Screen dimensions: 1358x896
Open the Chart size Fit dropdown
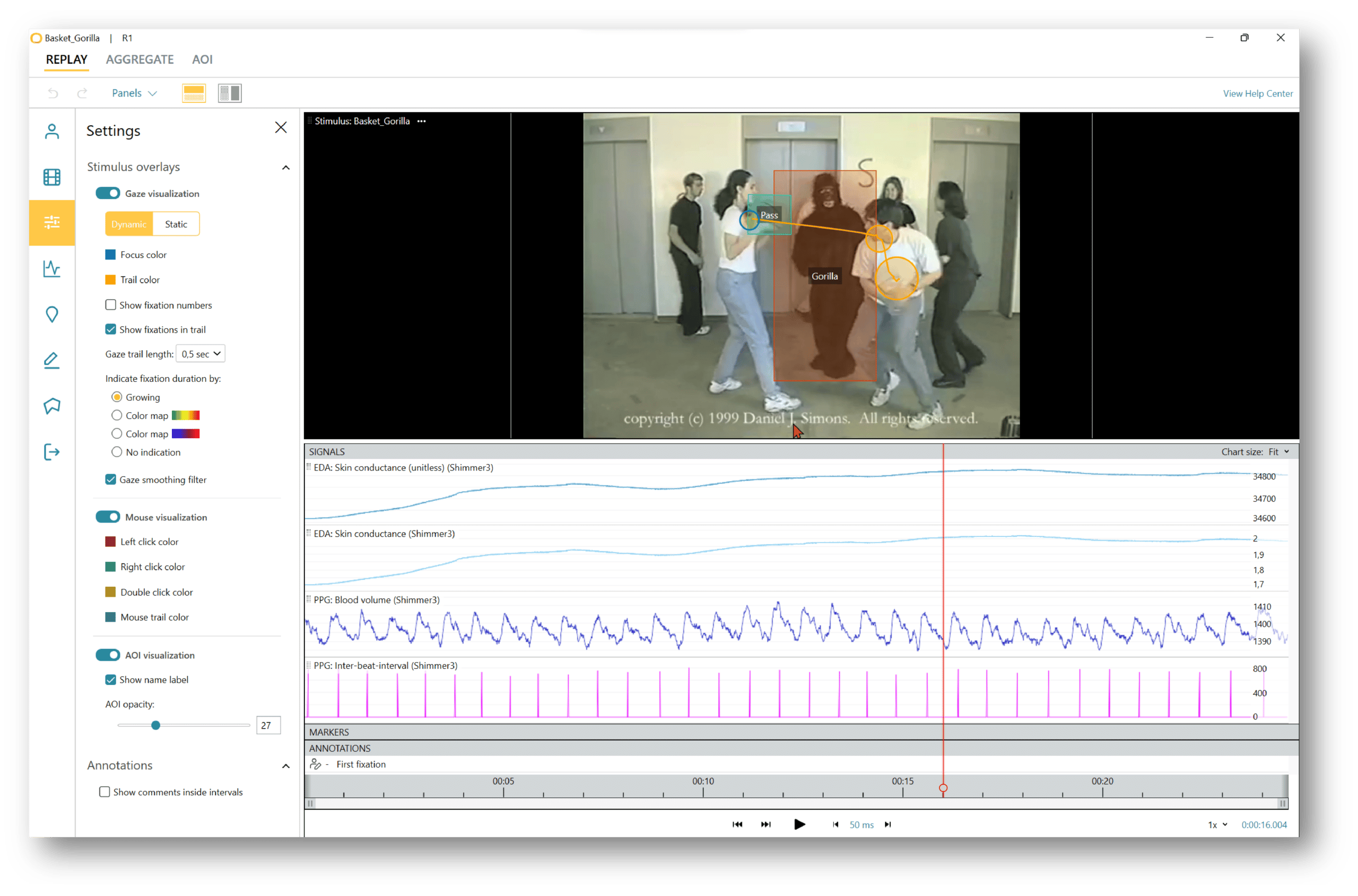click(x=1279, y=452)
